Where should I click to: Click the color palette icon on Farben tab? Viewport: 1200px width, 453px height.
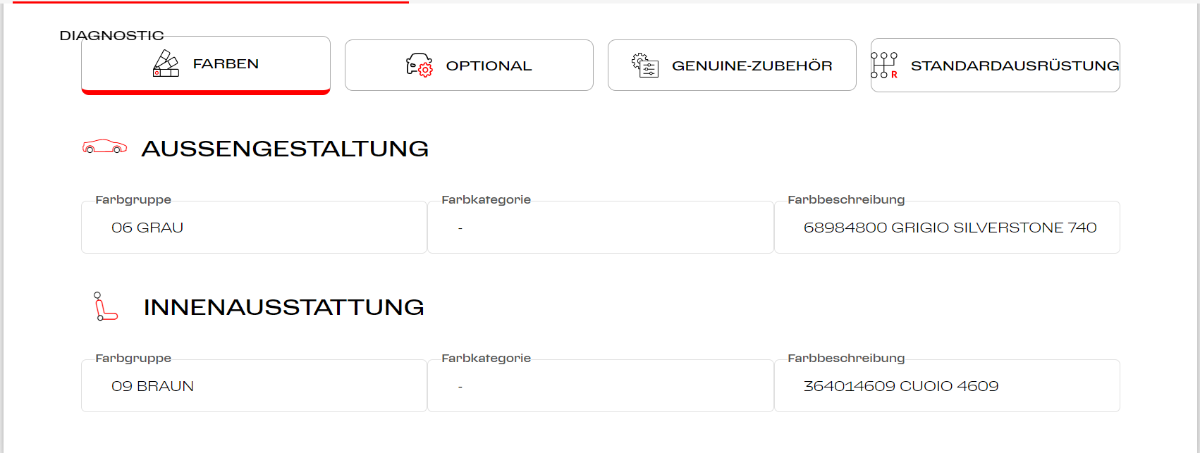(165, 64)
